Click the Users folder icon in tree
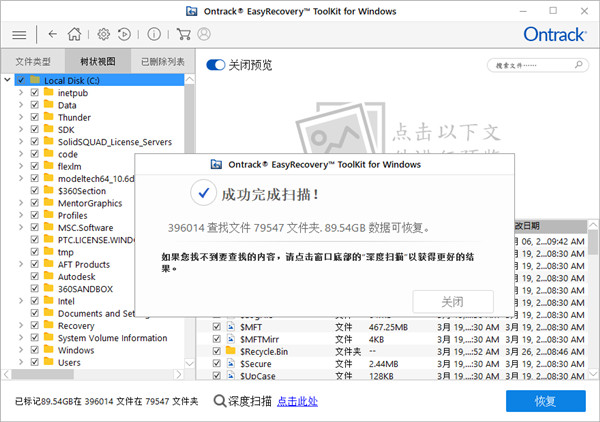This screenshot has height=422, width=600. [49, 362]
